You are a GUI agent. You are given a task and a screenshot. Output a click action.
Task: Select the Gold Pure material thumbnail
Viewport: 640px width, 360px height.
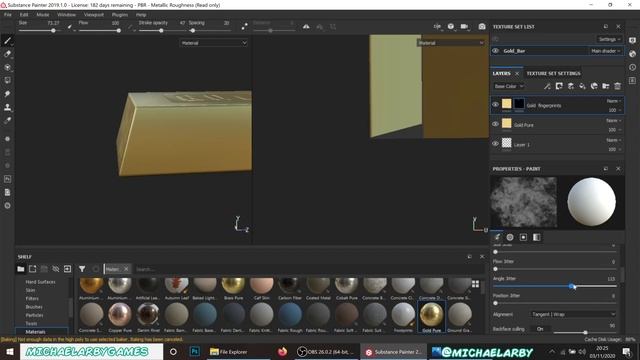pos(431,317)
